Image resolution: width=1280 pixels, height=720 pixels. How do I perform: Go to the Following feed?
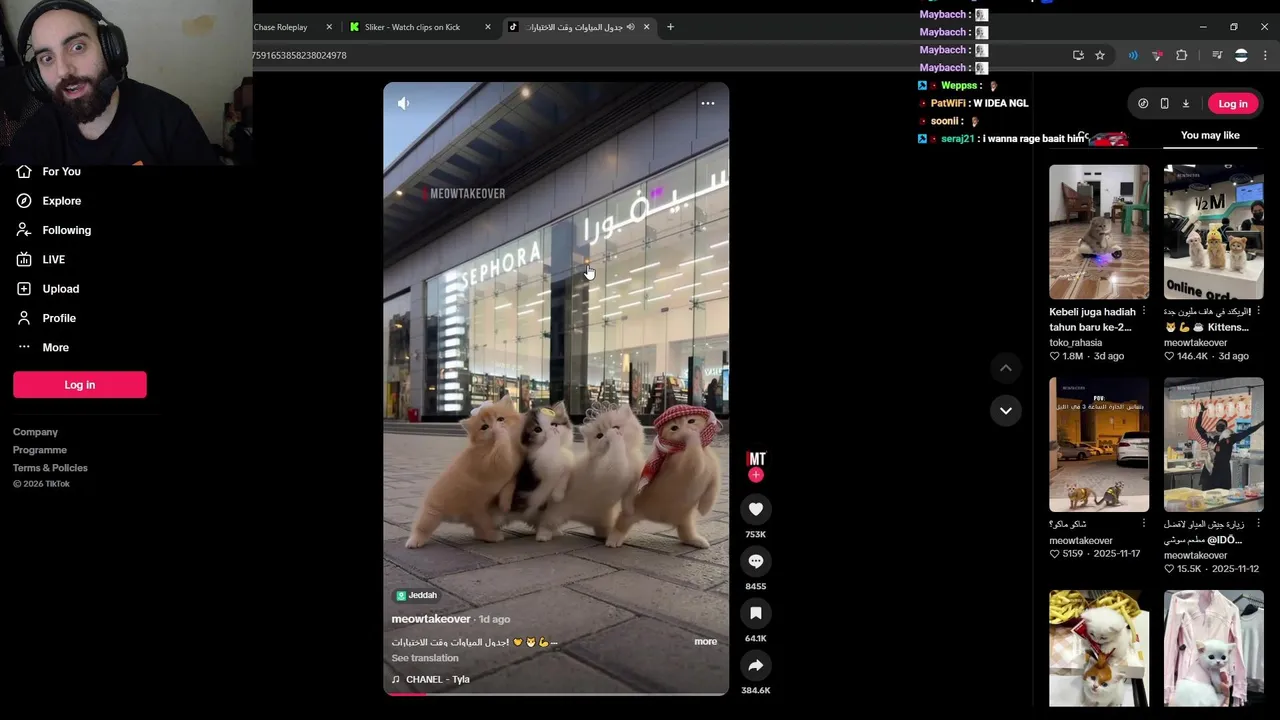tap(54, 230)
